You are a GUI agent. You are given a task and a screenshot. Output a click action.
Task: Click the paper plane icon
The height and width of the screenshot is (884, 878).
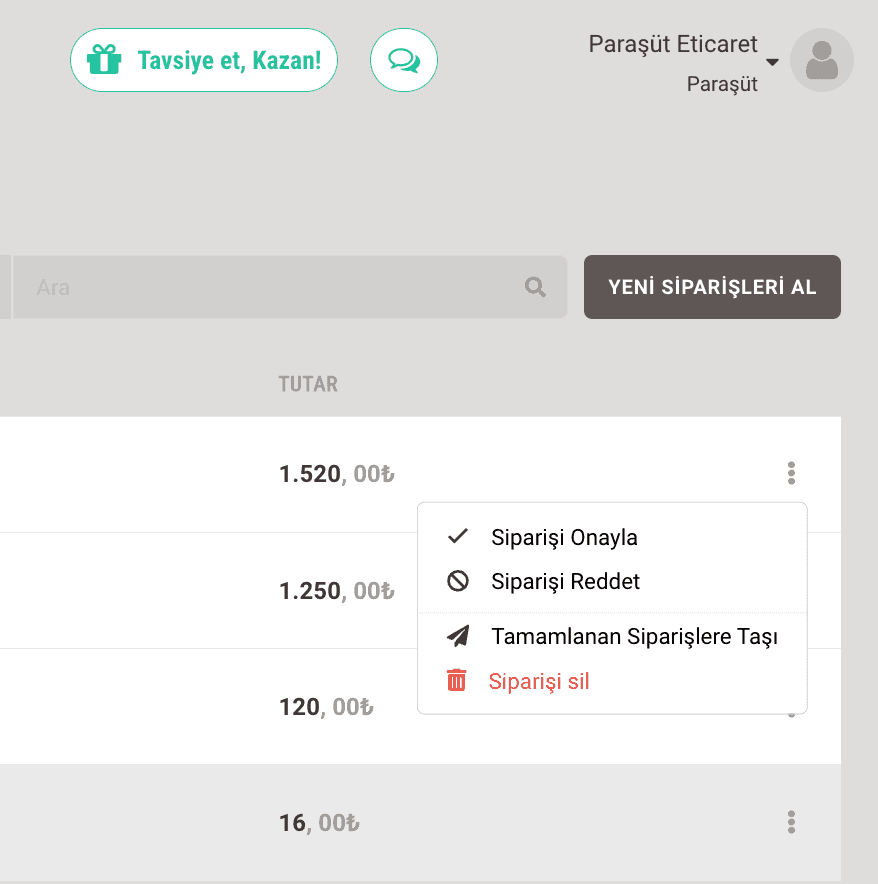(x=458, y=636)
